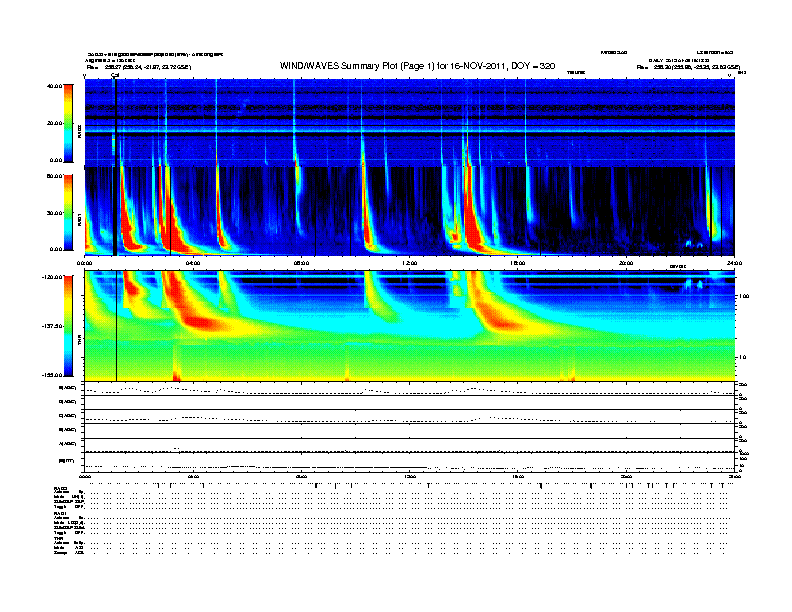Click the RAD2 vertical axis label

coord(79,132)
